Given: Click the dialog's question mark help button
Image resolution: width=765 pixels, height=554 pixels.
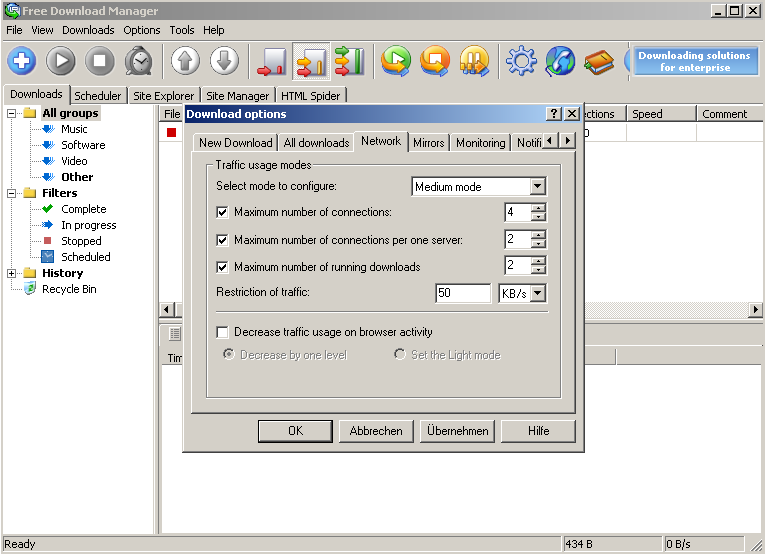Looking at the screenshot, I should click(553, 114).
